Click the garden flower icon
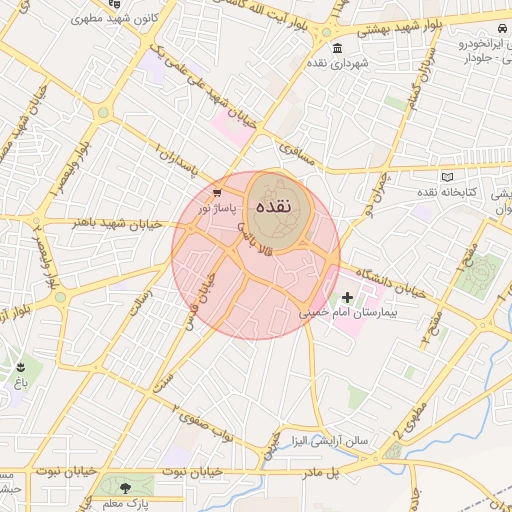 point(21,368)
